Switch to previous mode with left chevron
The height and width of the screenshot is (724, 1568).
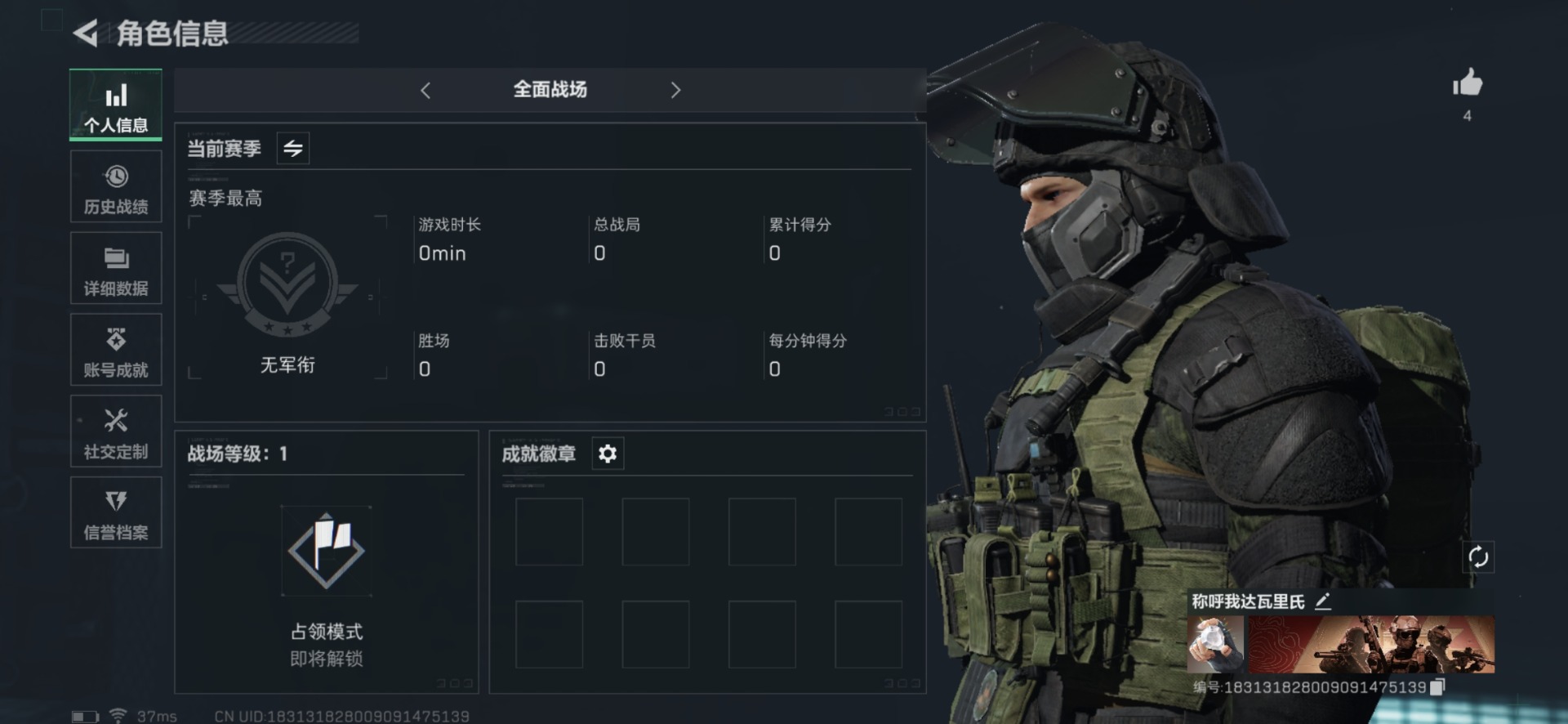click(x=425, y=90)
